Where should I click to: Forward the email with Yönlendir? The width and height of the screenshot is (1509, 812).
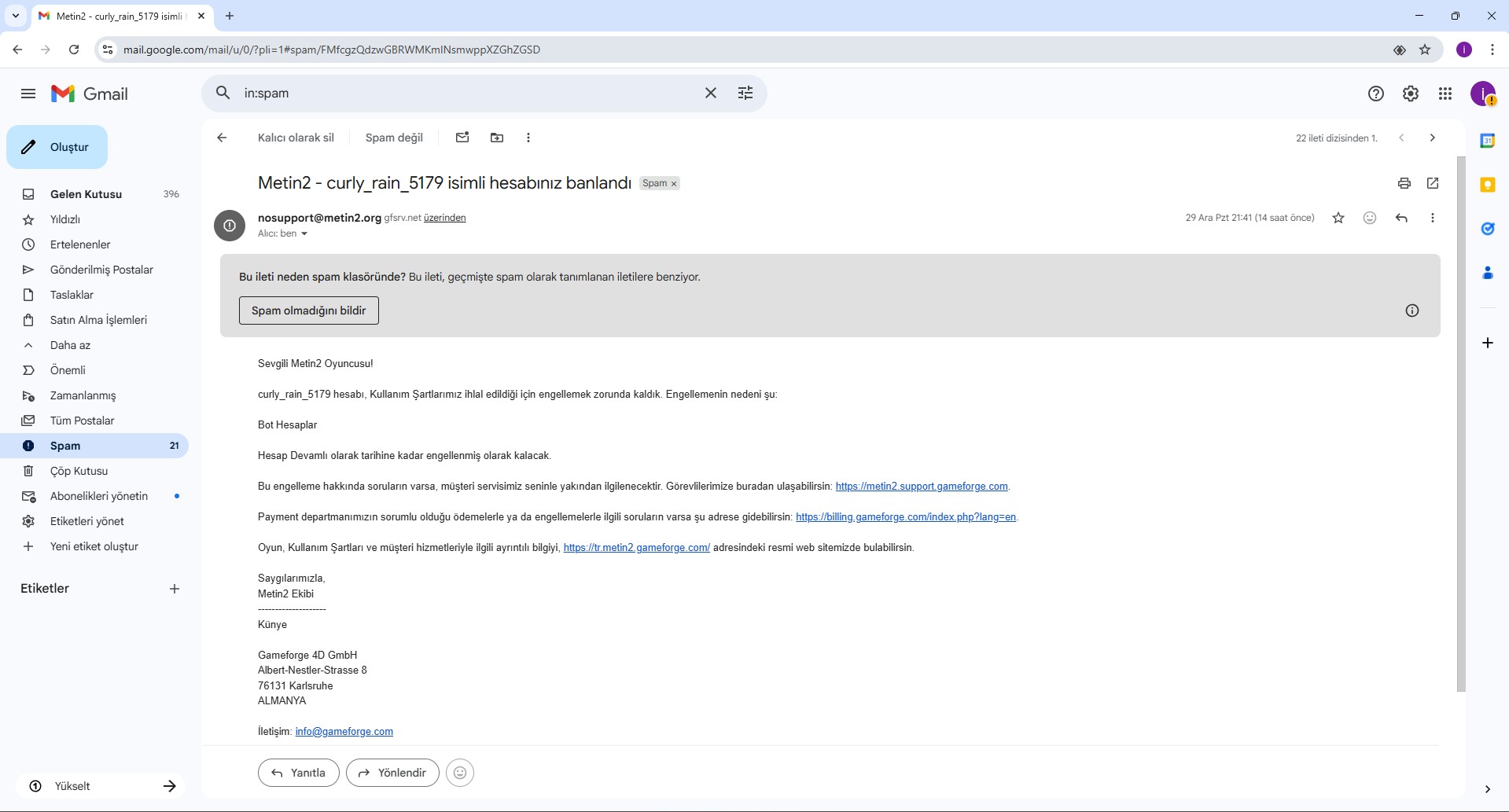(392, 773)
